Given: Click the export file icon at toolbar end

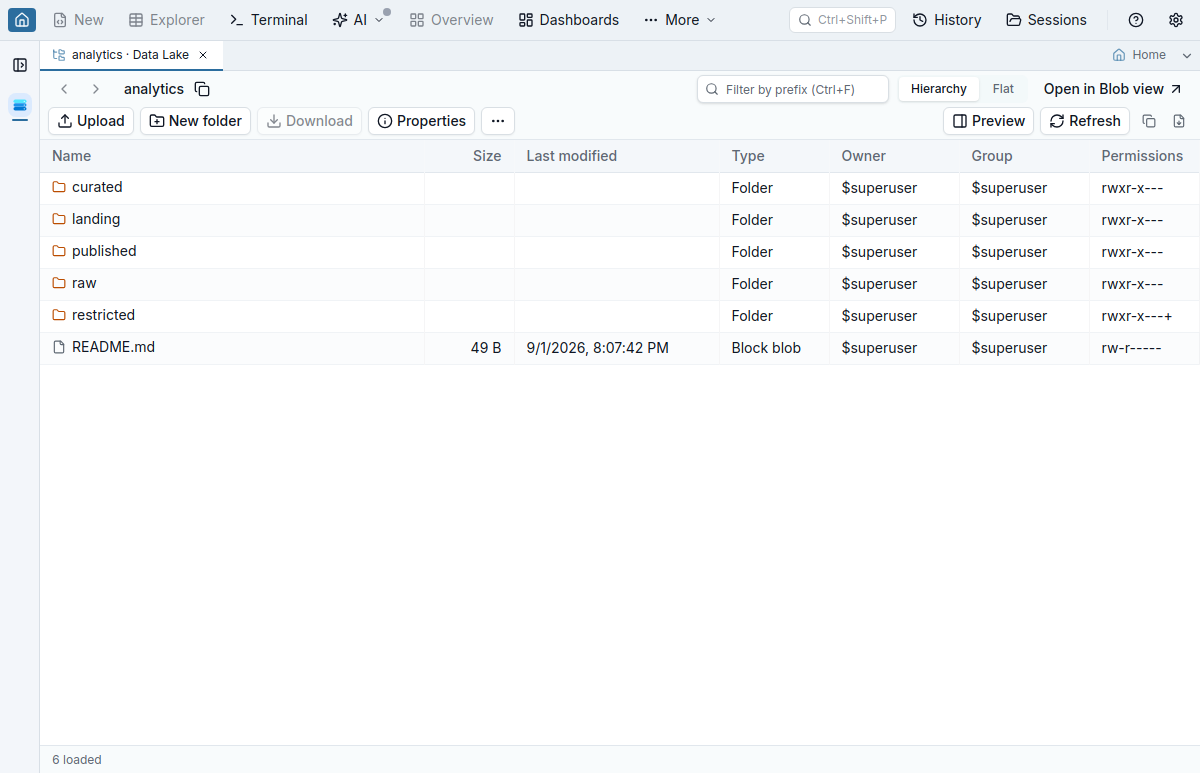Looking at the screenshot, I should (1179, 121).
